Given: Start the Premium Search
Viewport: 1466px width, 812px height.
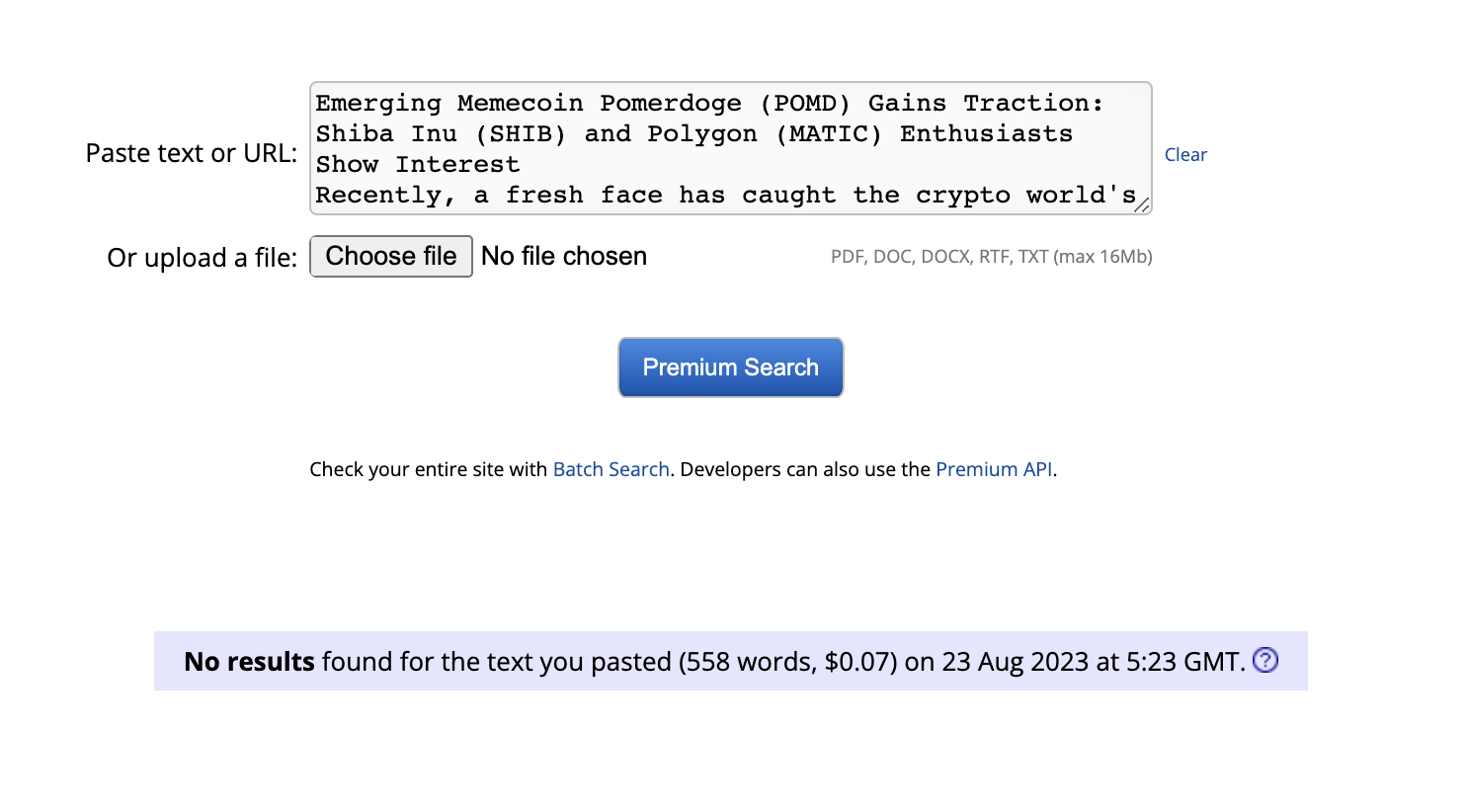Looking at the screenshot, I should pos(731,367).
